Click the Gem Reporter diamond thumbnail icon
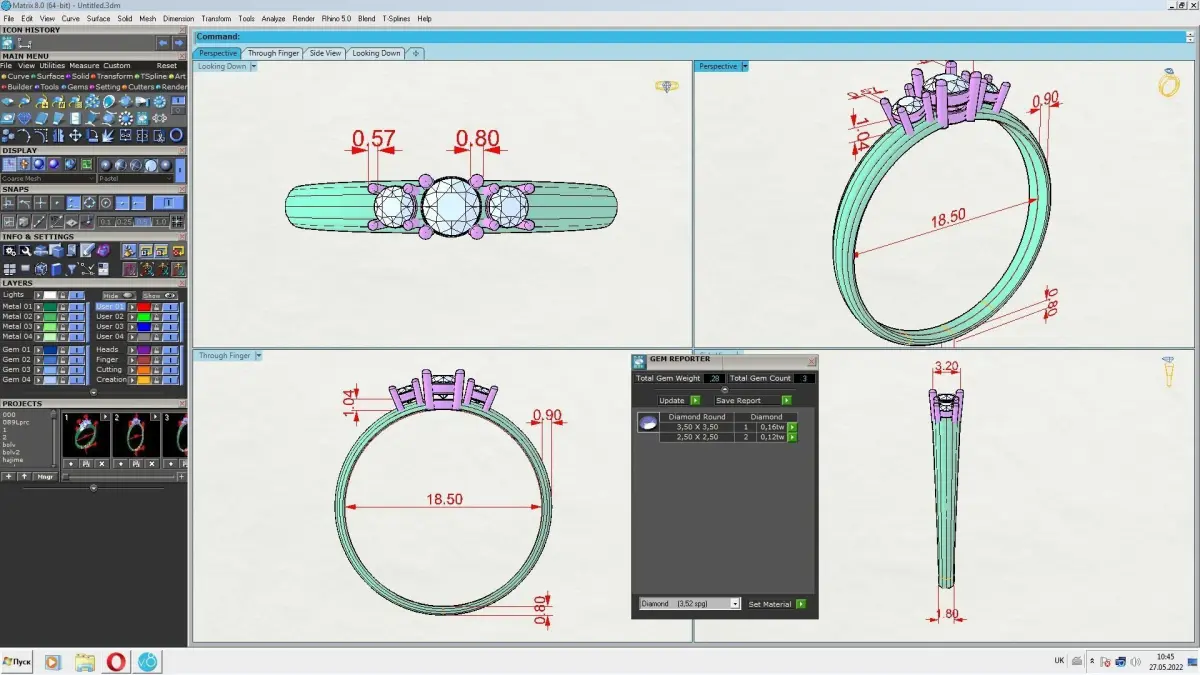This screenshot has width=1200, height=675. pyautogui.click(x=648, y=424)
